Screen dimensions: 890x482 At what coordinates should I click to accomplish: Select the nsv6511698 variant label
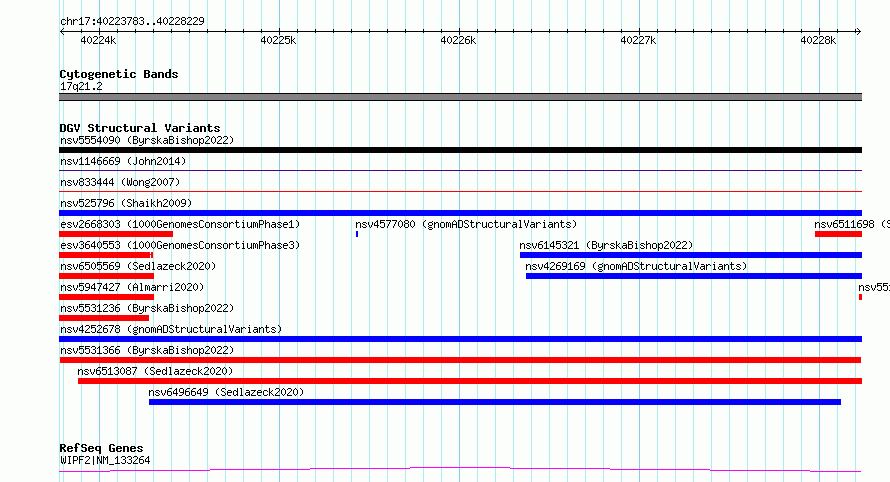coord(852,224)
